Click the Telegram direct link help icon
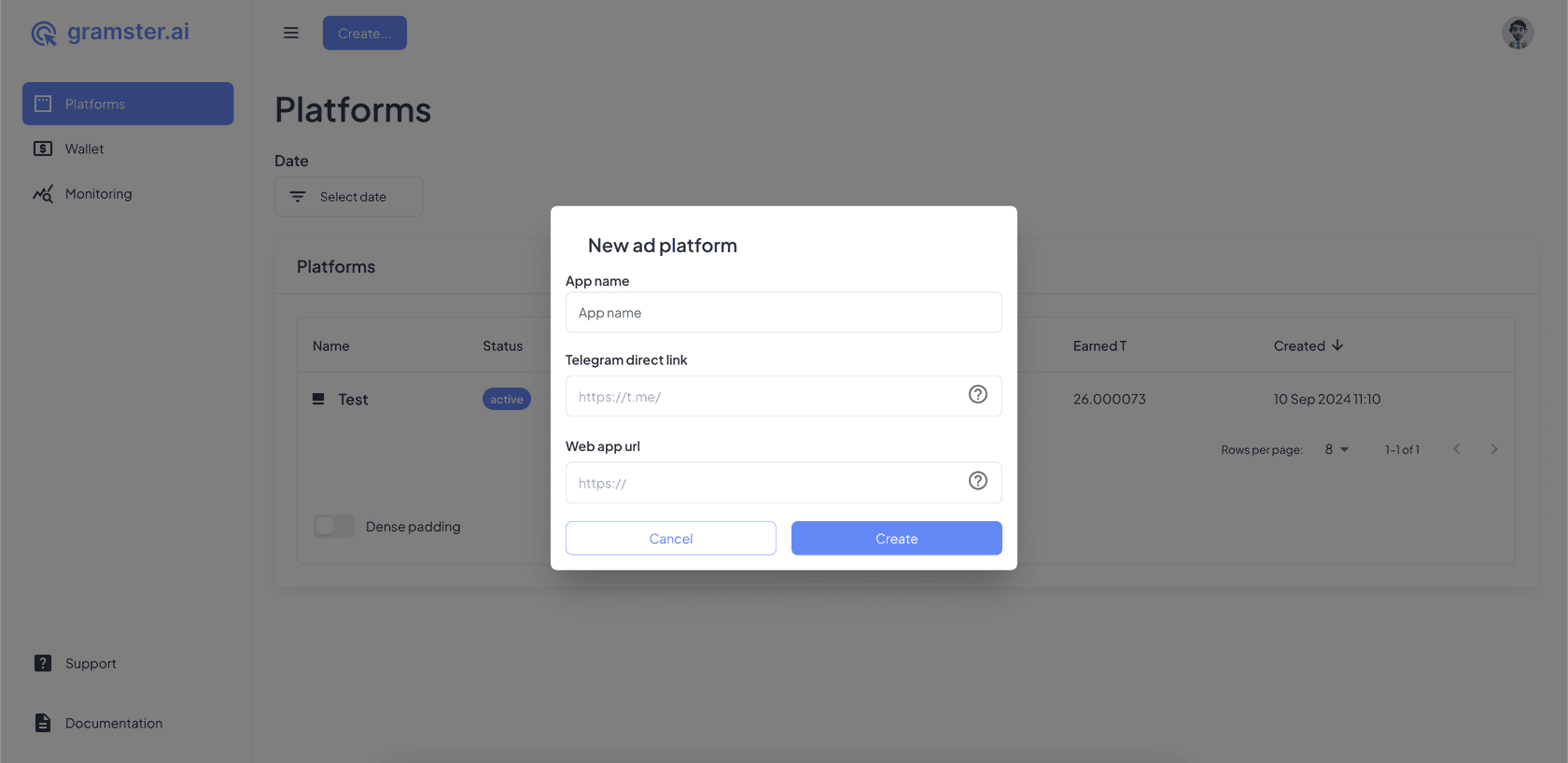The height and width of the screenshot is (763, 1568). click(x=977, y=395)
